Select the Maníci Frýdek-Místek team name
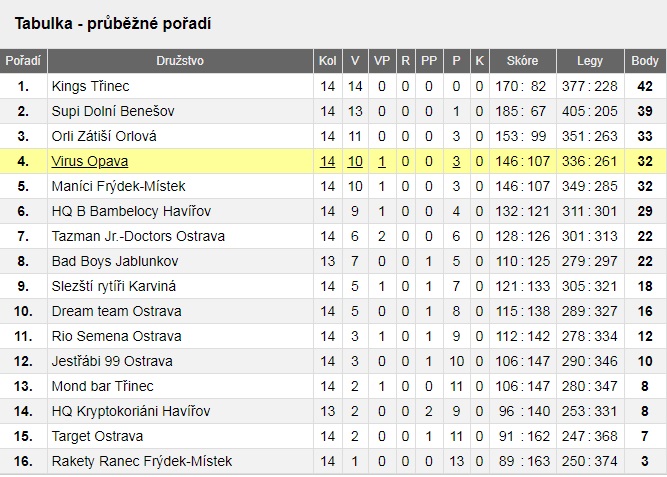The image size is (667, 477). coord(118,186)
